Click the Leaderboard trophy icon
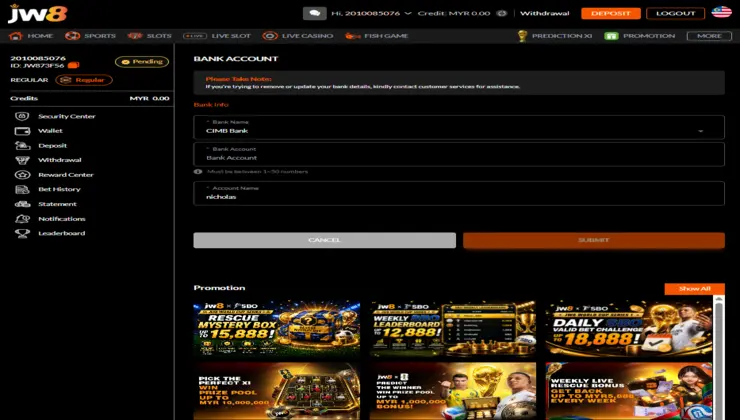Image resolution: width=740 pixels, height=420 pixels. click(22, 233)
